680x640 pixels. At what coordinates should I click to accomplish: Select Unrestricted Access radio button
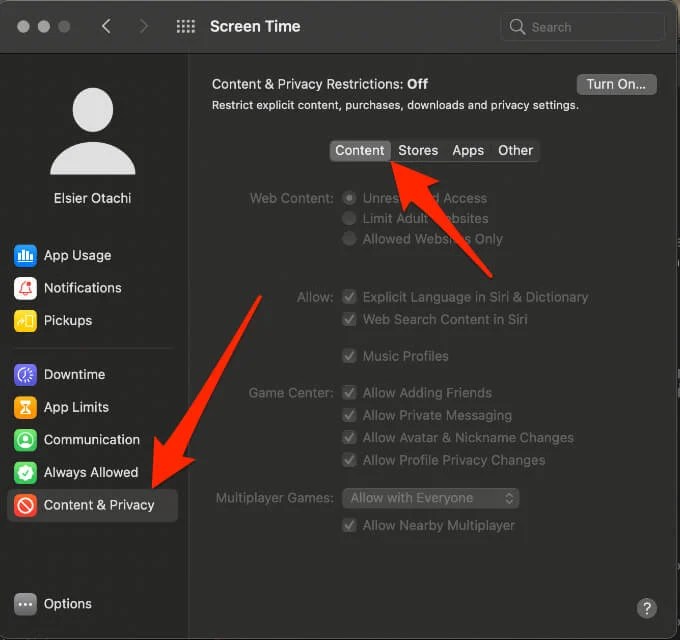(x=349, y=198)
